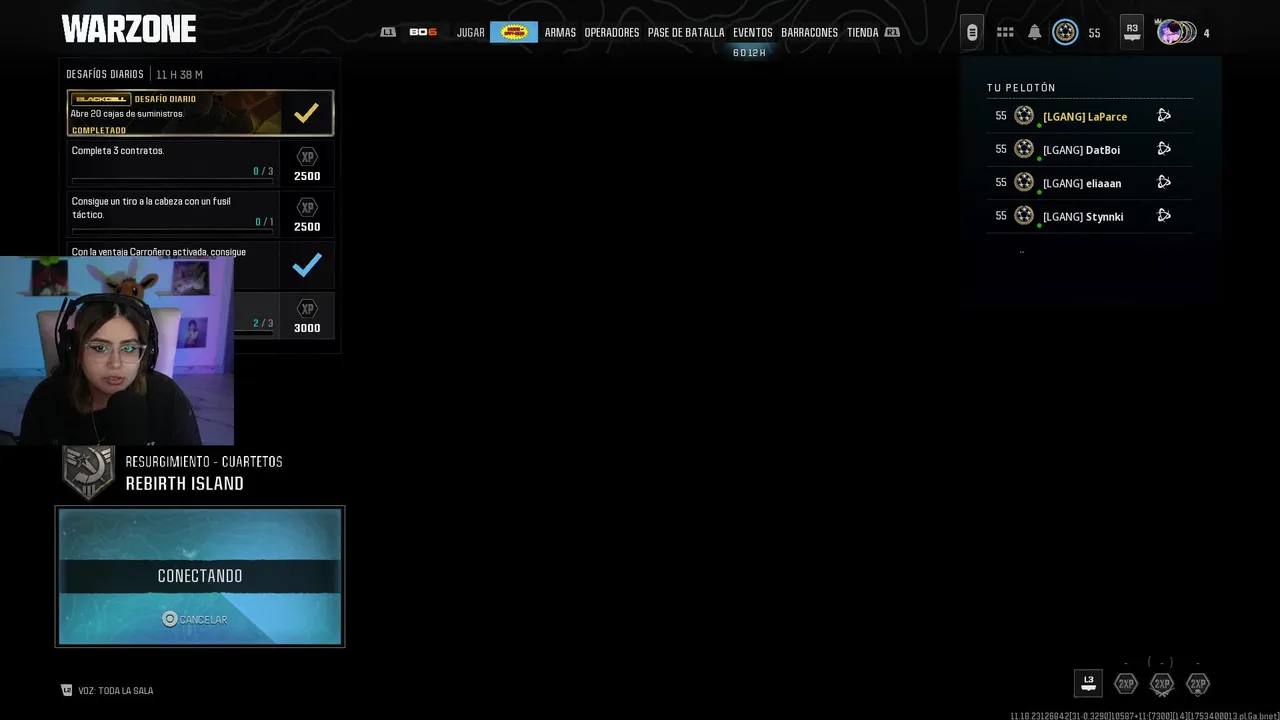Click the event timer '6D 12H'
1280x720 pixels.
click(749, 53)
